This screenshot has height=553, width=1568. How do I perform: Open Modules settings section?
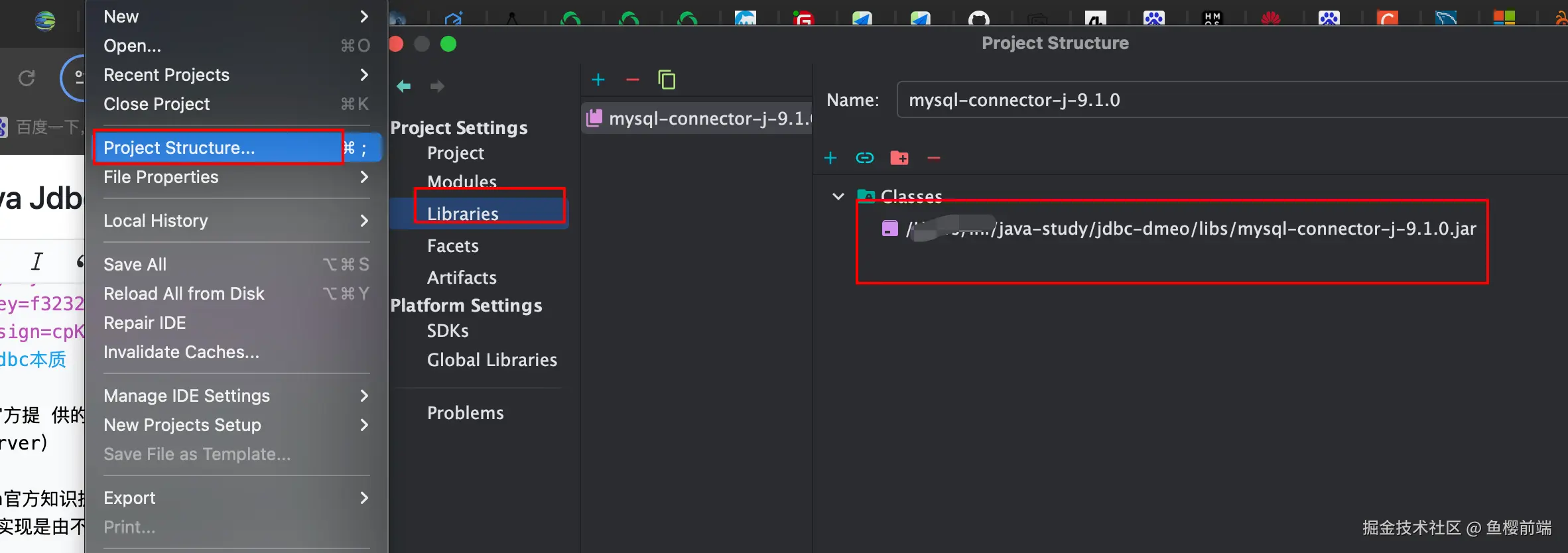(x=462, y=181)
